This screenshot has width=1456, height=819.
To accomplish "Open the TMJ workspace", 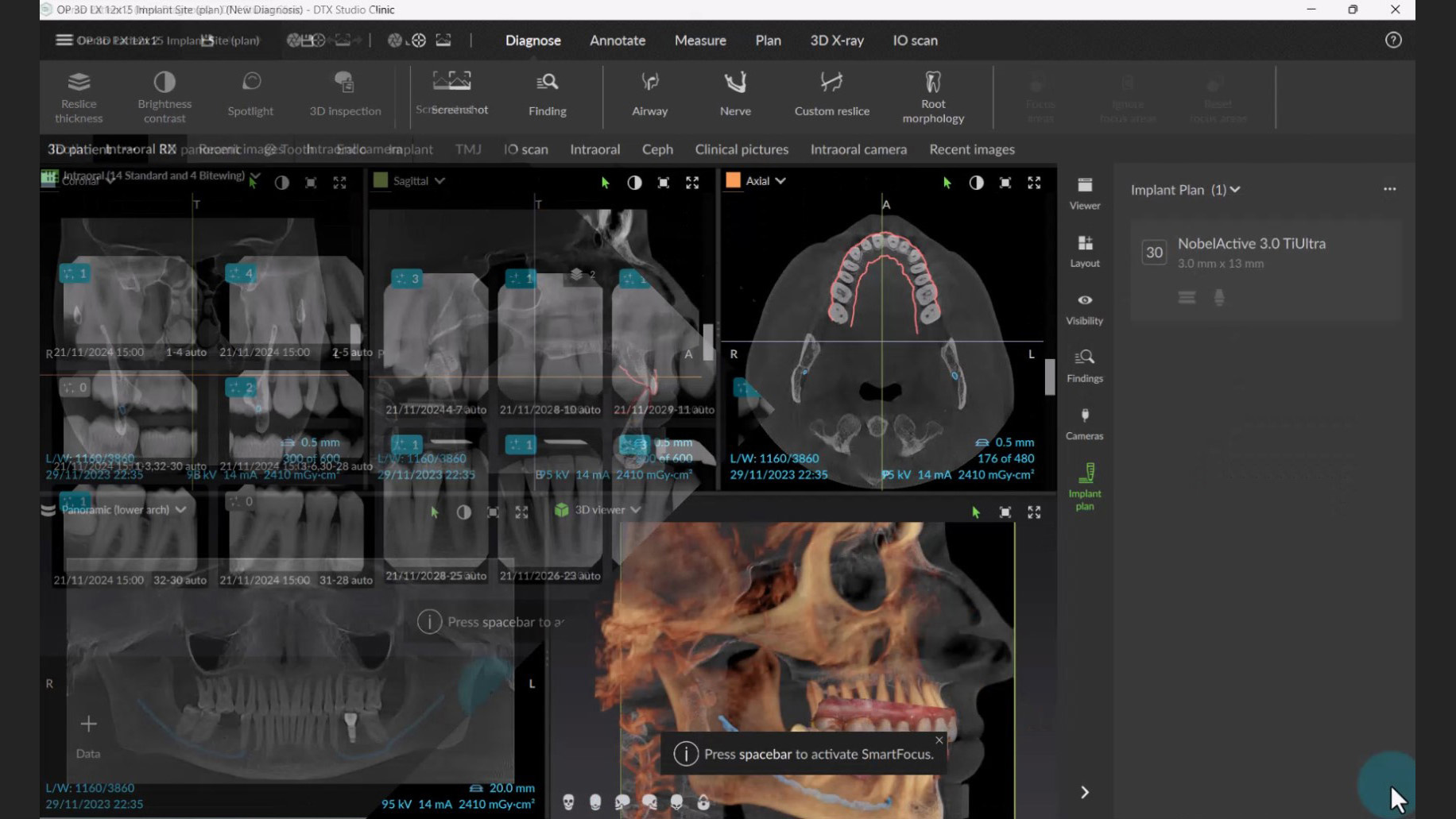I will click(x=468, y=149).
